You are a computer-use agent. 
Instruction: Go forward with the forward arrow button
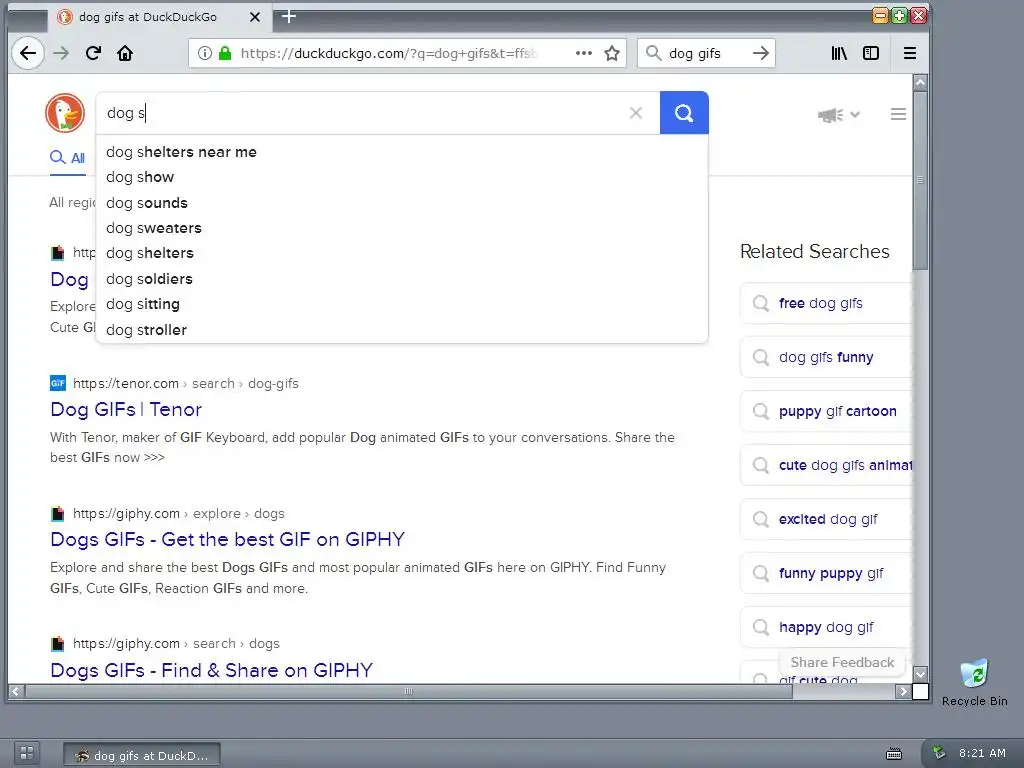pyautogui.click(x=61, y=53)
